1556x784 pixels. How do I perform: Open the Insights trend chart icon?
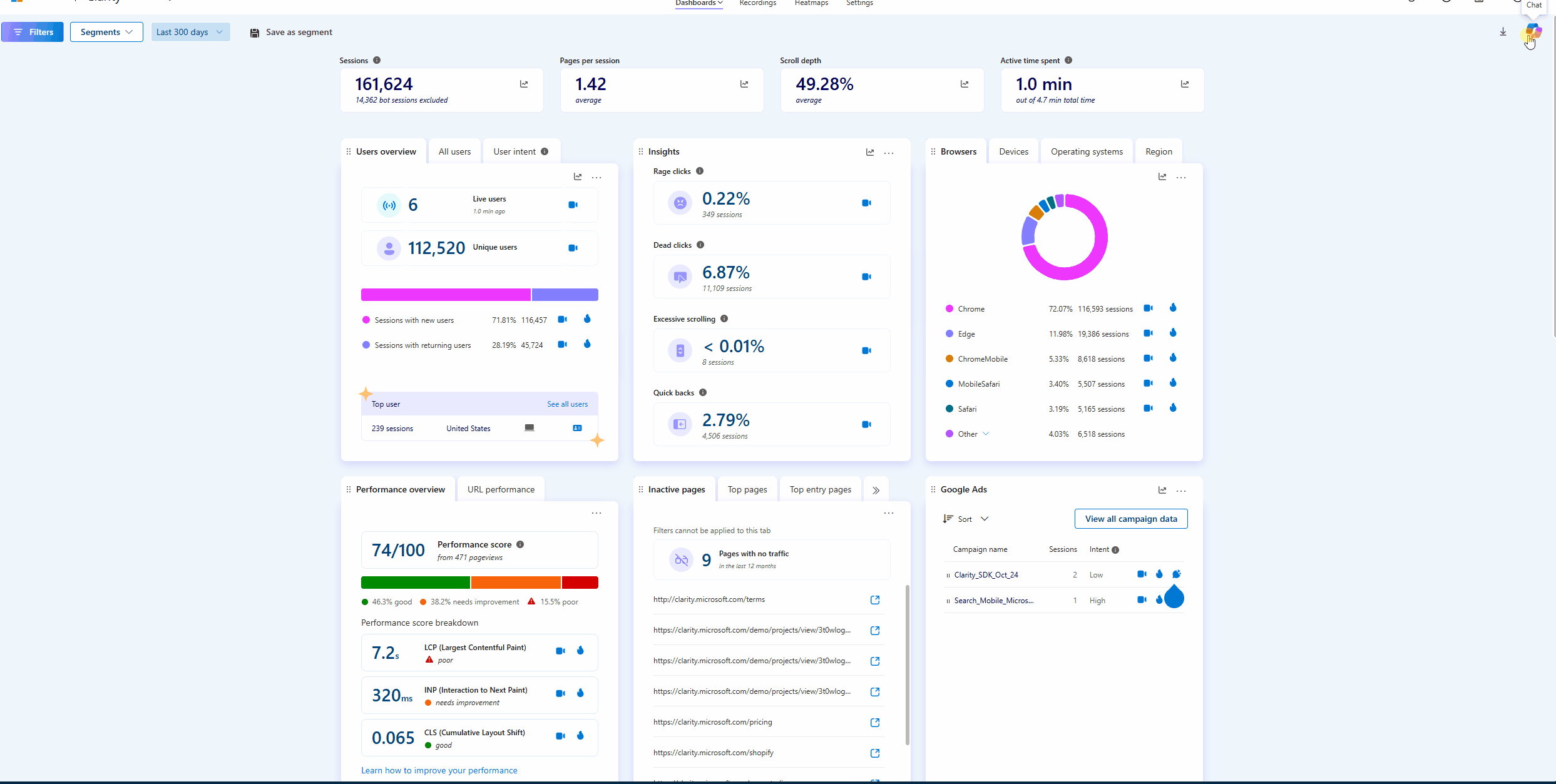(870, 152)
